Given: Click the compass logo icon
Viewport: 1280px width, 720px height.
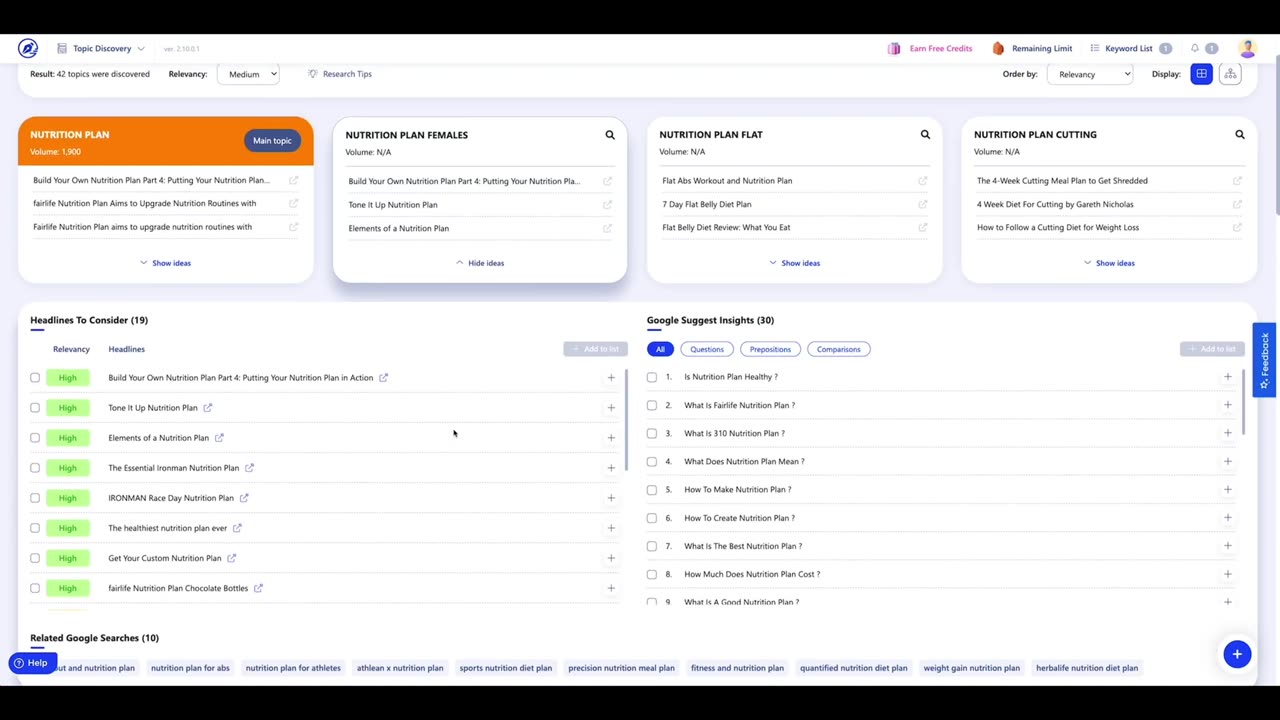Looking at the screenshot, I should (28, 48).
